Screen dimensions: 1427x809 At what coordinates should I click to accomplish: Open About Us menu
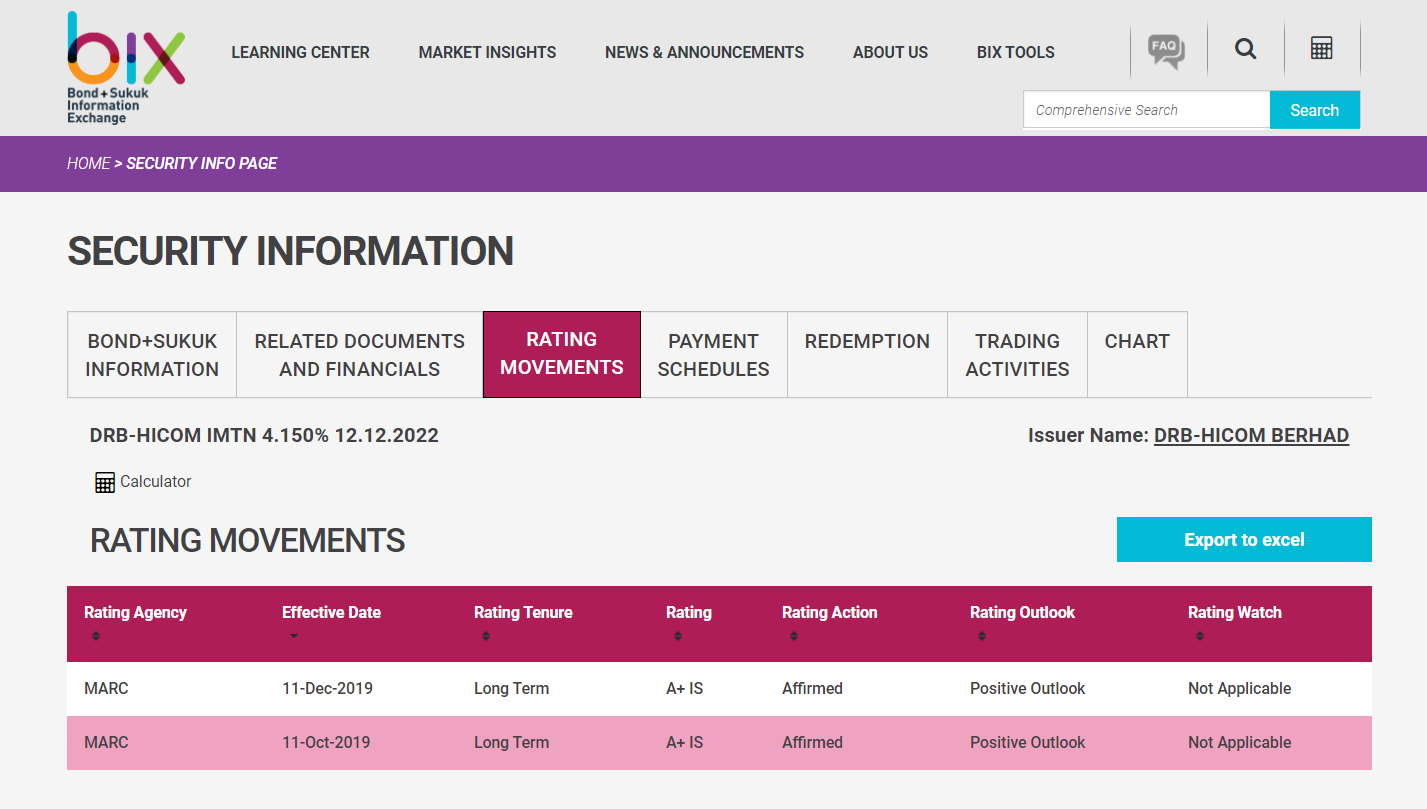(x=890, y=52)
